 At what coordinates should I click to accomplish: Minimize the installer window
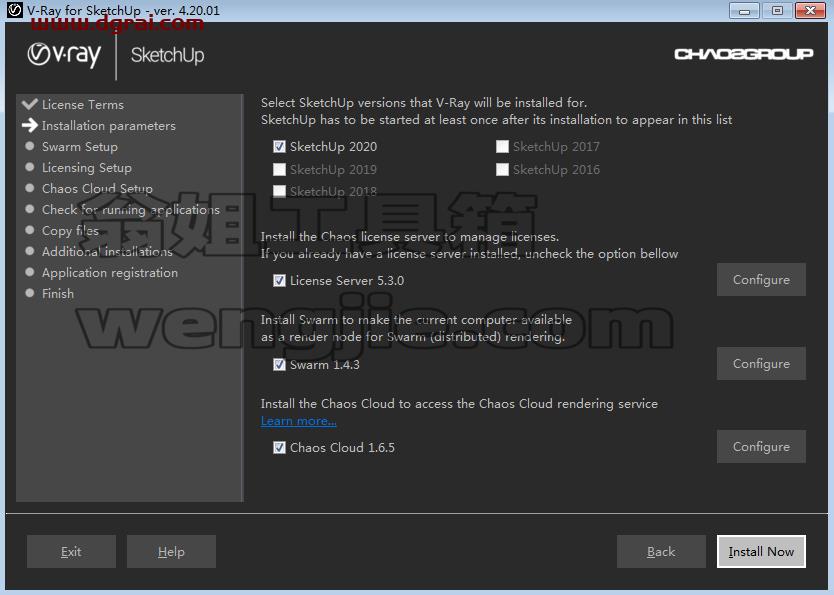tap(744, 11)
